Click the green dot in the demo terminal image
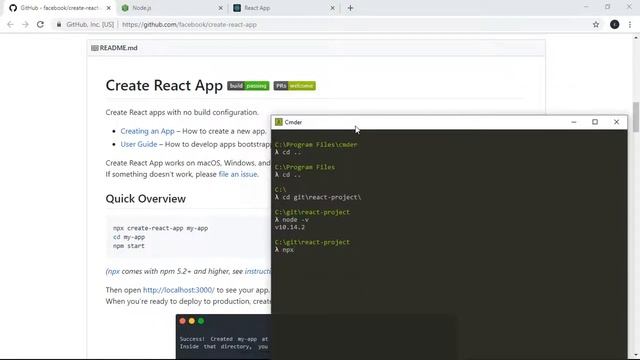The image size is (640, 360). coord(201,321)
